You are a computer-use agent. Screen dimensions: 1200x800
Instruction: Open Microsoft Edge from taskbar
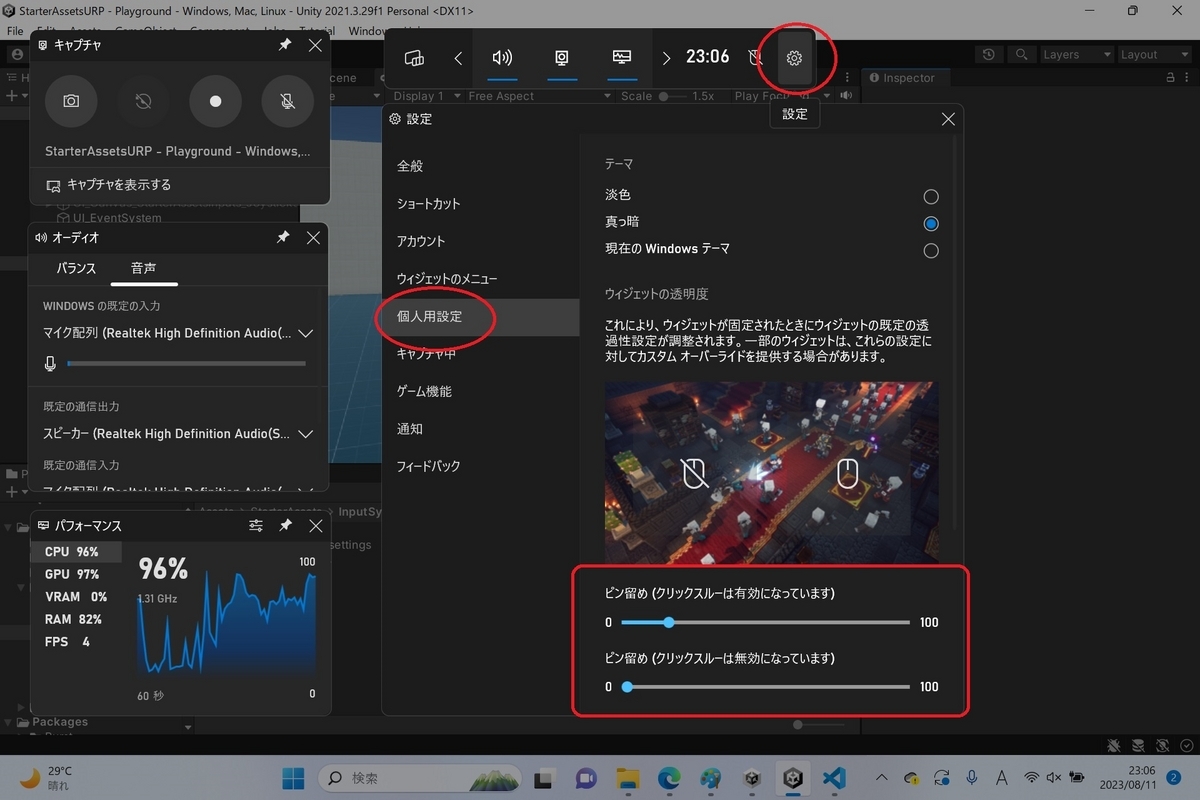pos(669,778)
